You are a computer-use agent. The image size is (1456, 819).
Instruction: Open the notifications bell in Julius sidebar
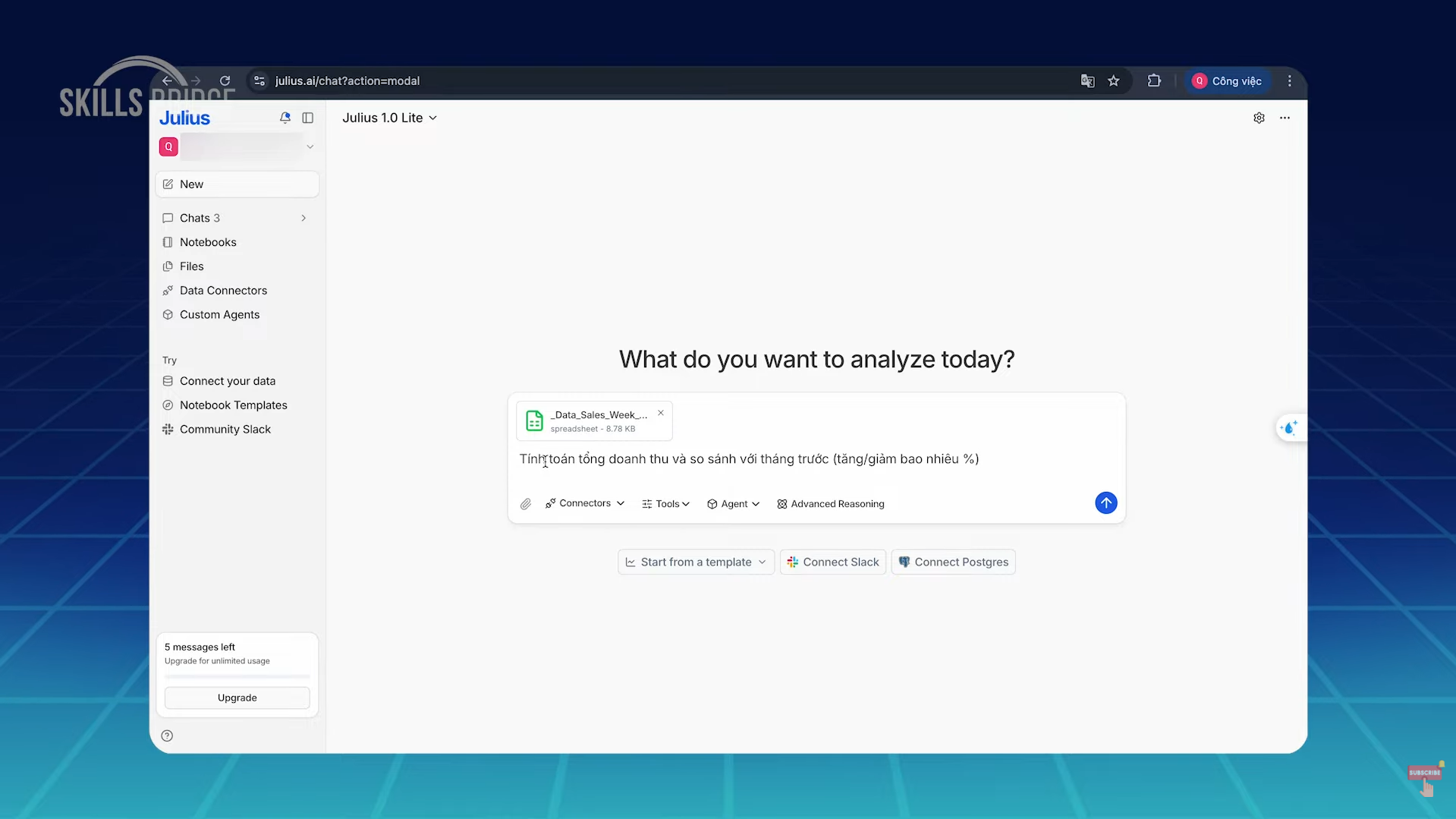pyautogui.click(x=285, y=118)
